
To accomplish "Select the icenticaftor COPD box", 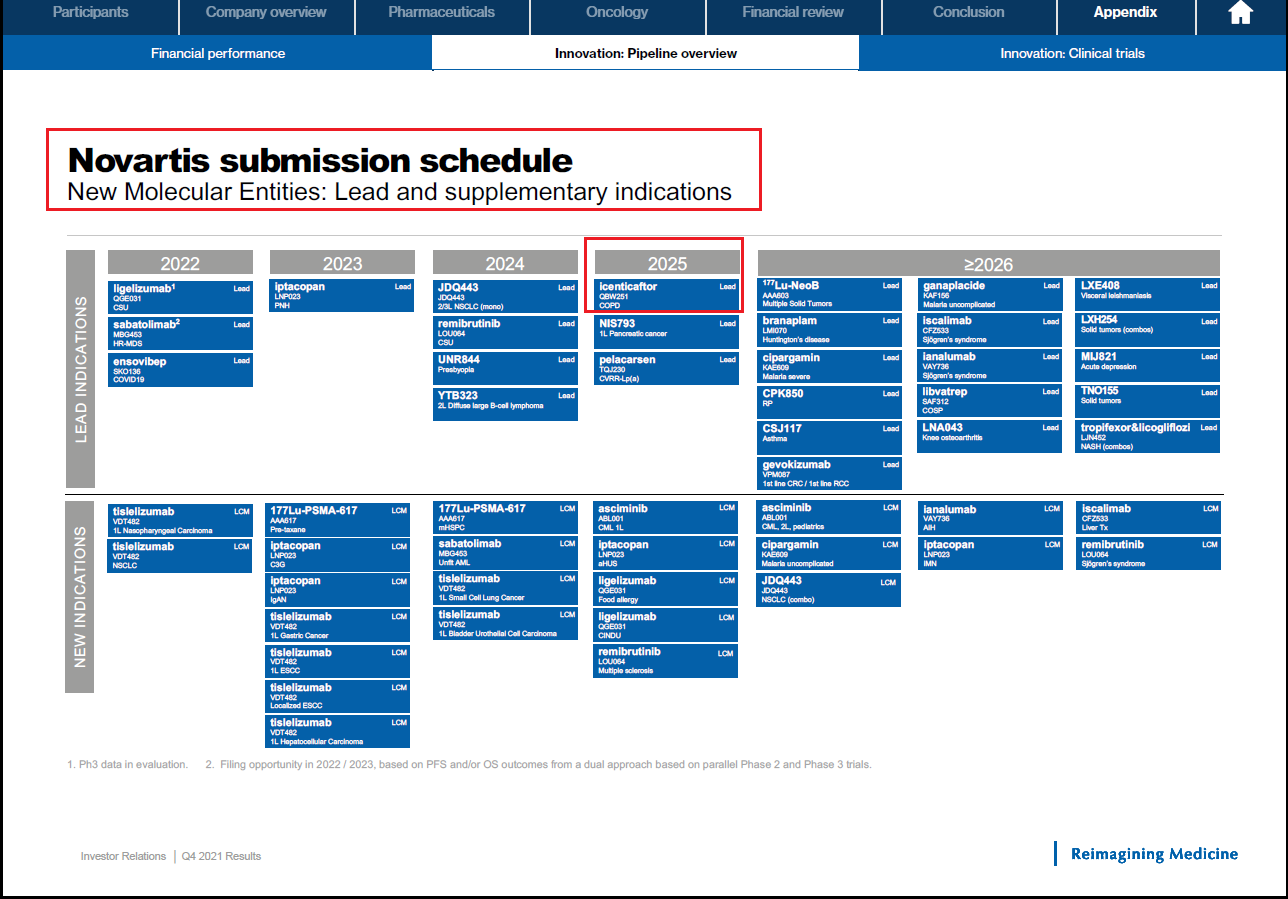I will point(667,295).
